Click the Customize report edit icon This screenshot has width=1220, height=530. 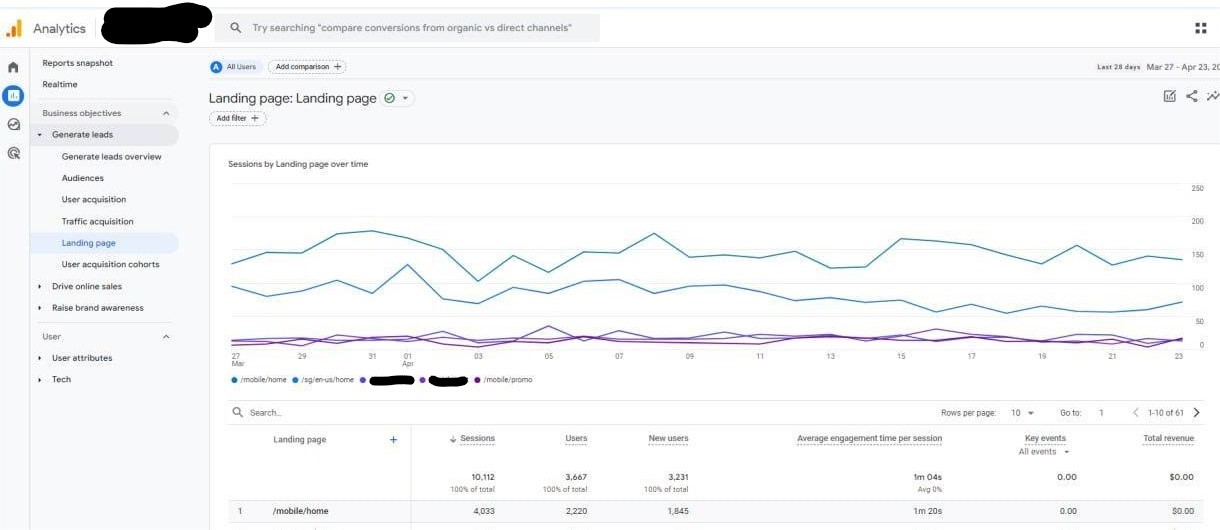(x=1169, y=96)
